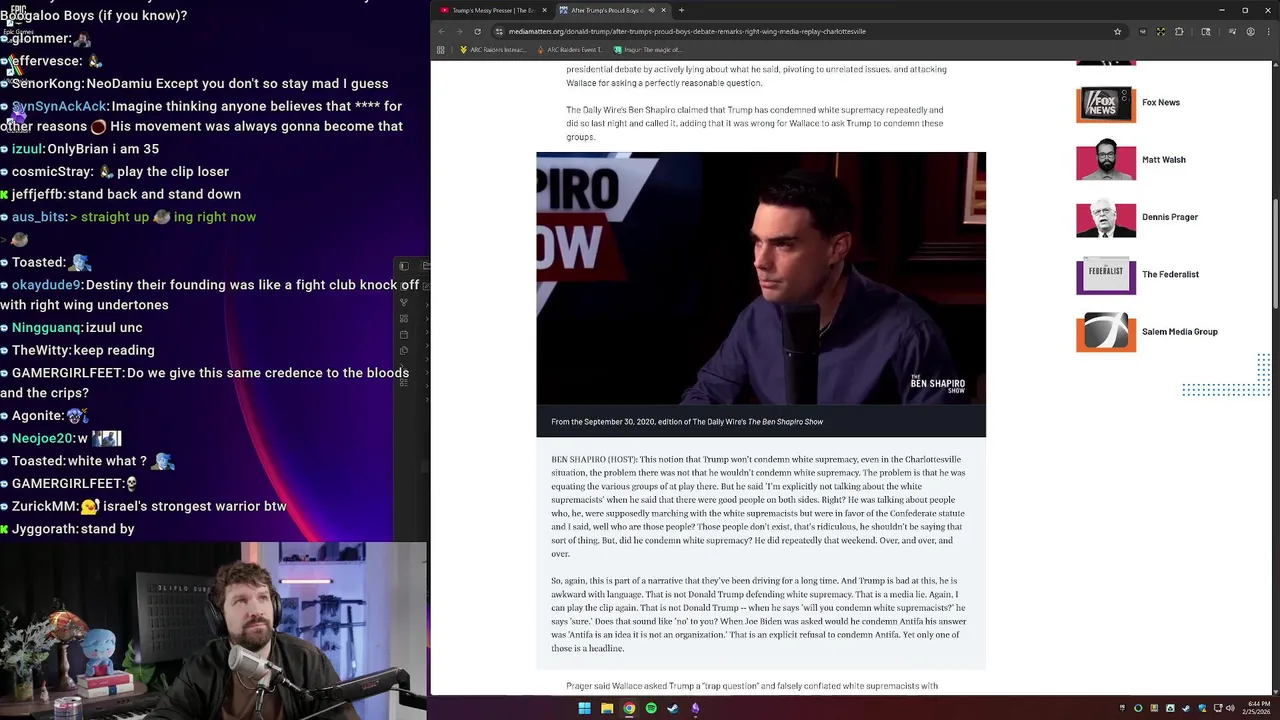This screenshot has width=1280, height=720.
Task: Click the Dennis Prager portrait thumbnail
Action: point(1106,219)
